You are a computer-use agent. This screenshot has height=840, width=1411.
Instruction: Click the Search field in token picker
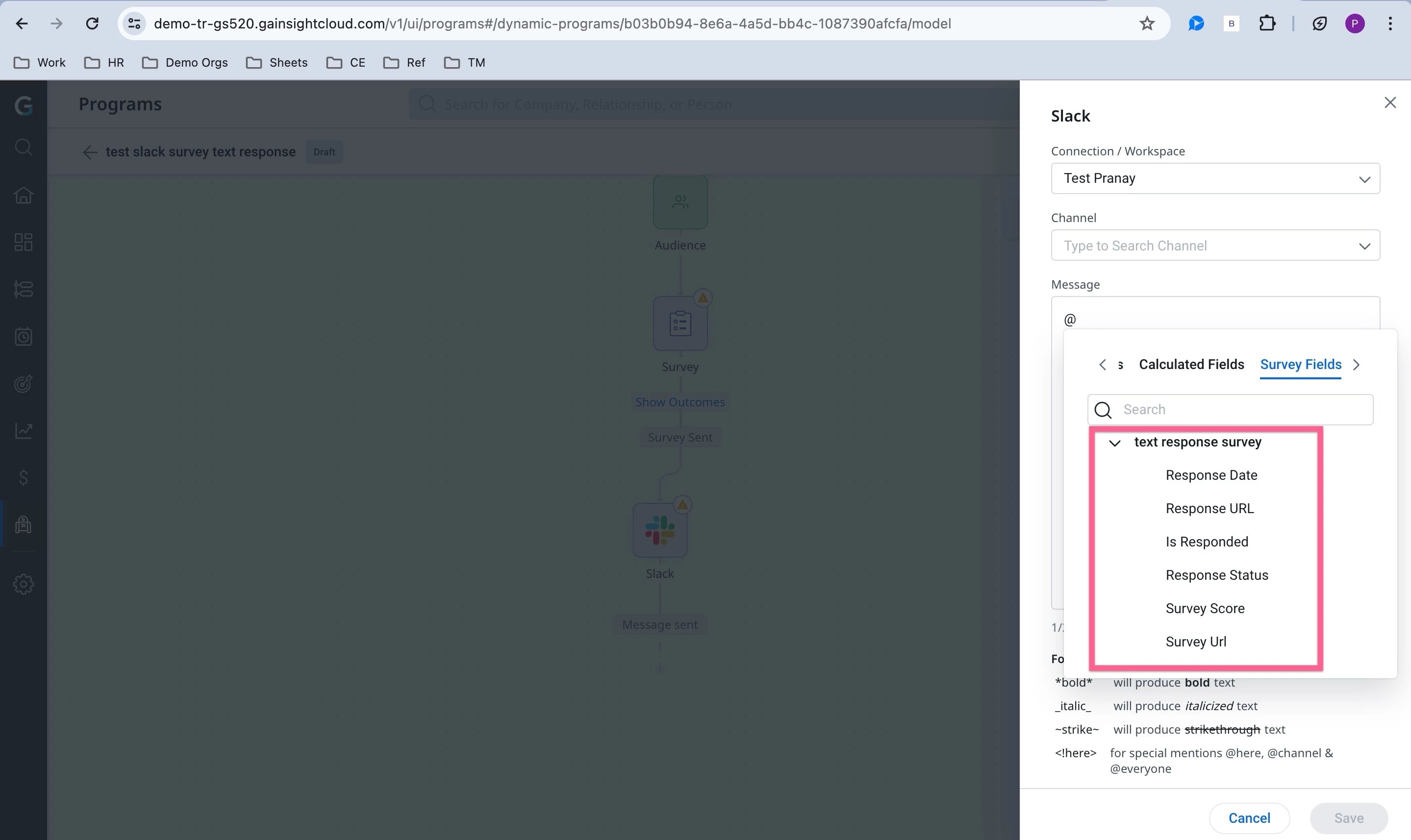(1230, 409)
